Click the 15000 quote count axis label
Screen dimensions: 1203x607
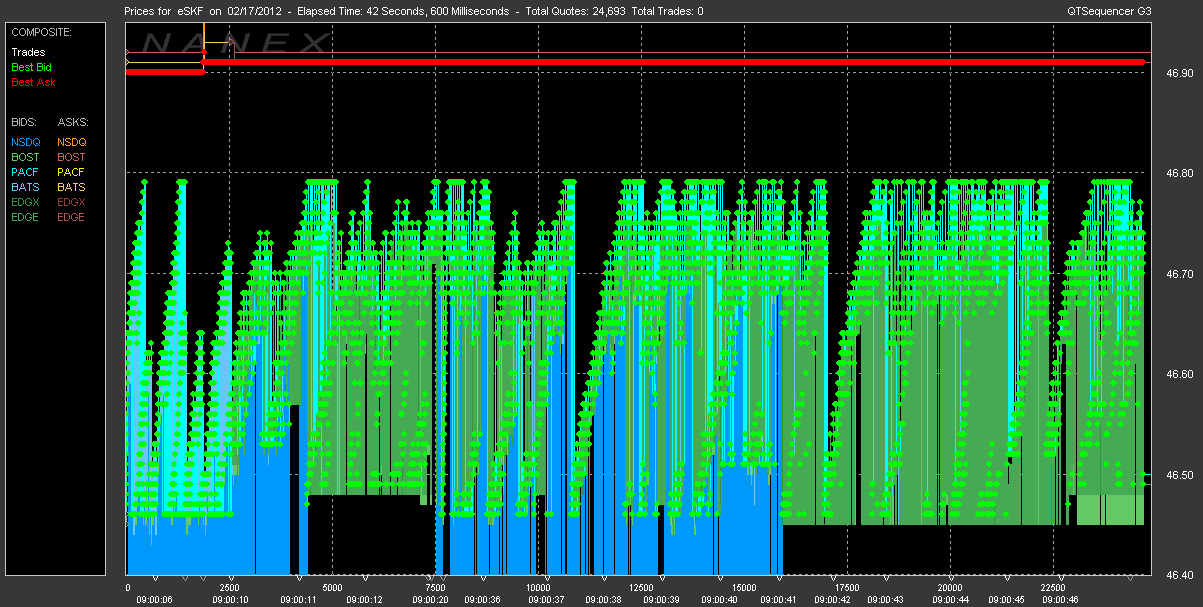744,587
